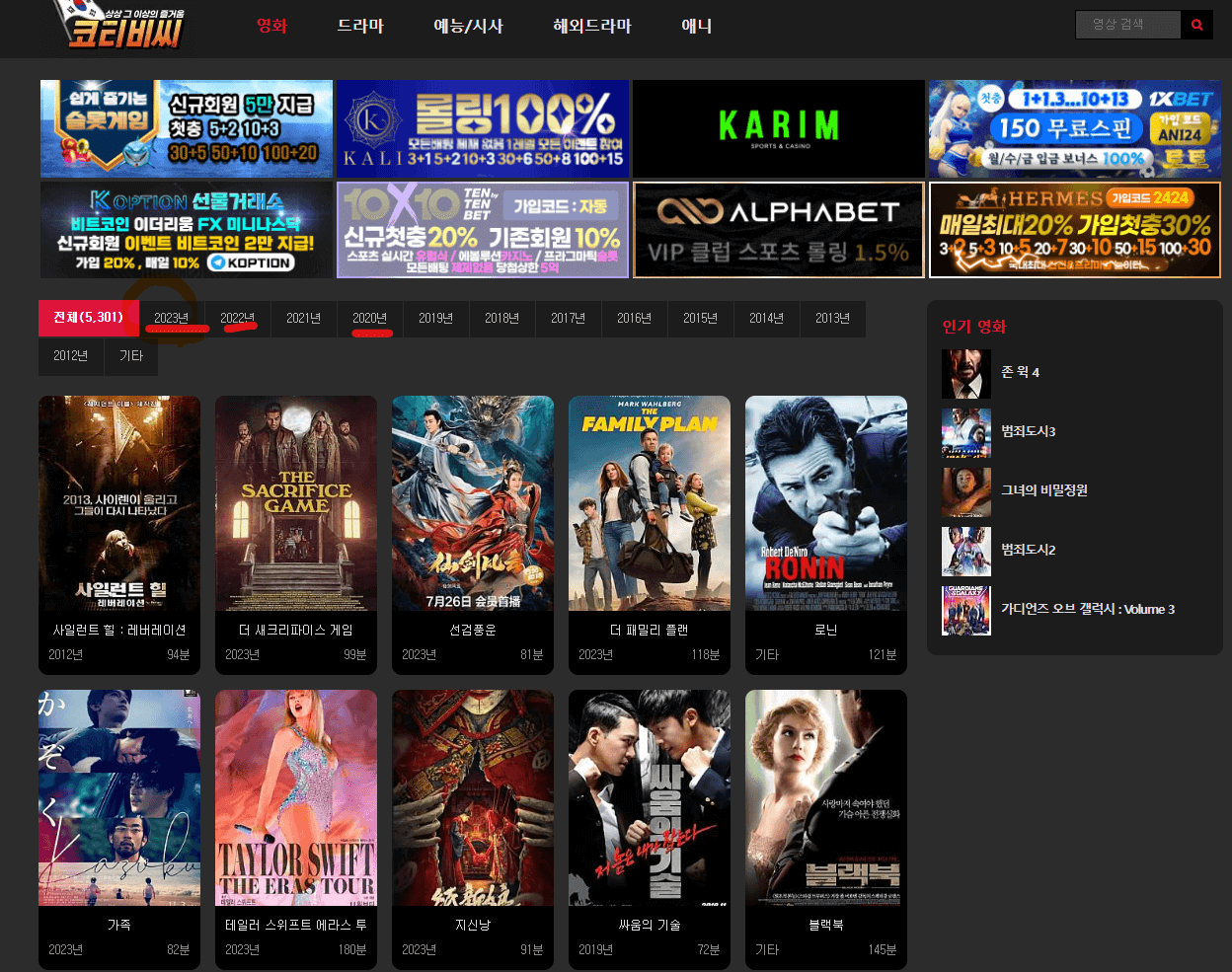Viewport: 1232px width, 972px height.
Task: Open popular movie 범죄도시2
Action: (1029, 550)
